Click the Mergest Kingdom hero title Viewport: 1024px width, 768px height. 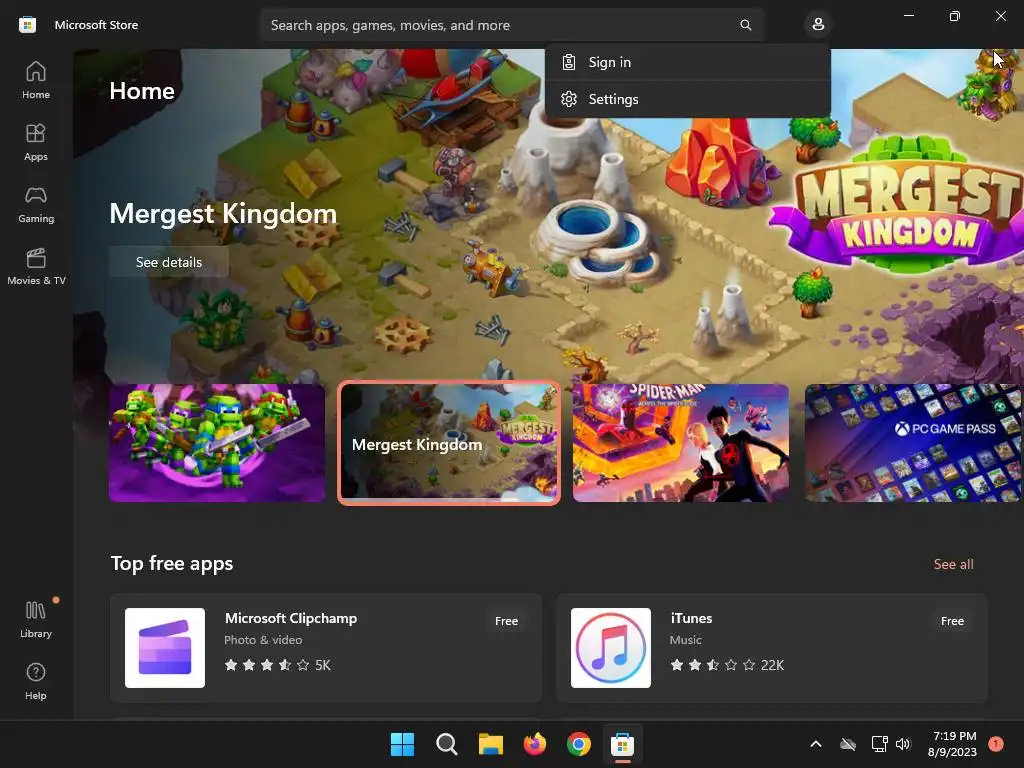tap(223, 214)
